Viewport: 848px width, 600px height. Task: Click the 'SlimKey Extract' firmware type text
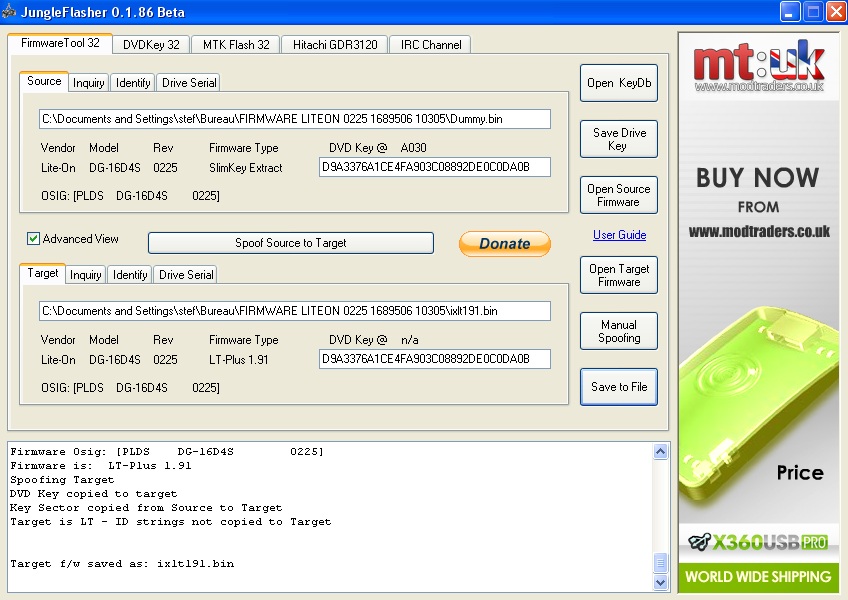point(246,168)
